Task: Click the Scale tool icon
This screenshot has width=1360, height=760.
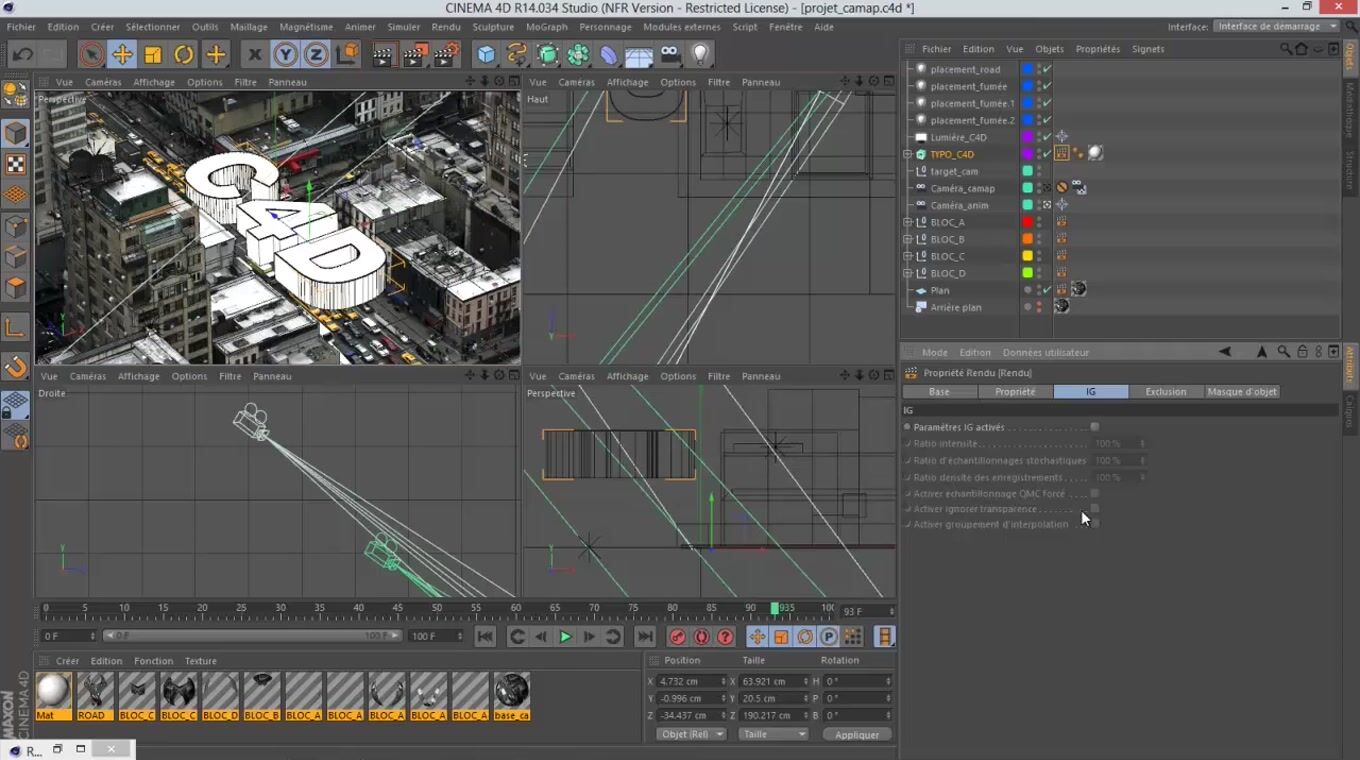Action: pos(153,54)
